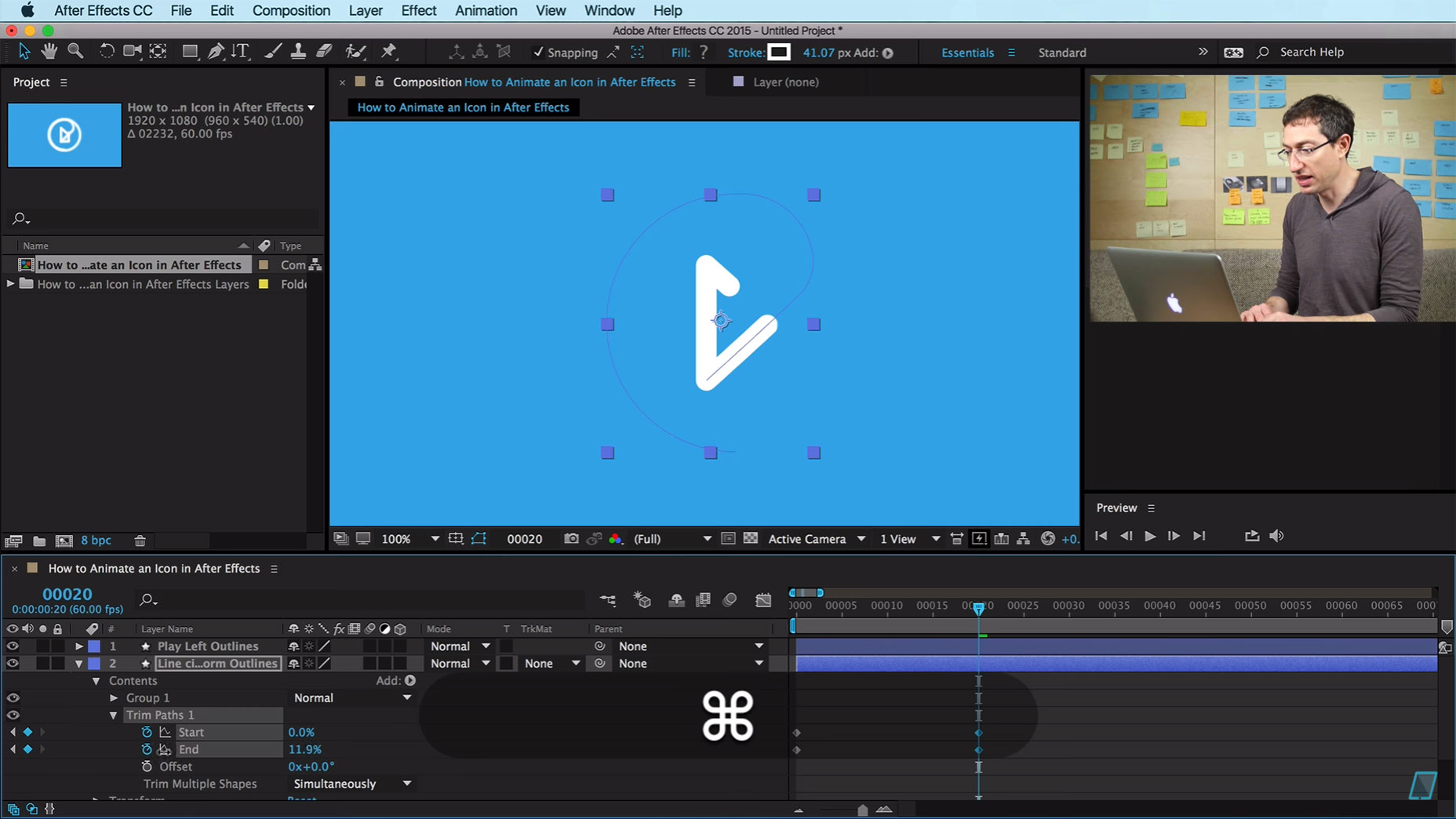Click the trash icon in Project panel
Screen dimensions: 1456x819
(140, 541)
